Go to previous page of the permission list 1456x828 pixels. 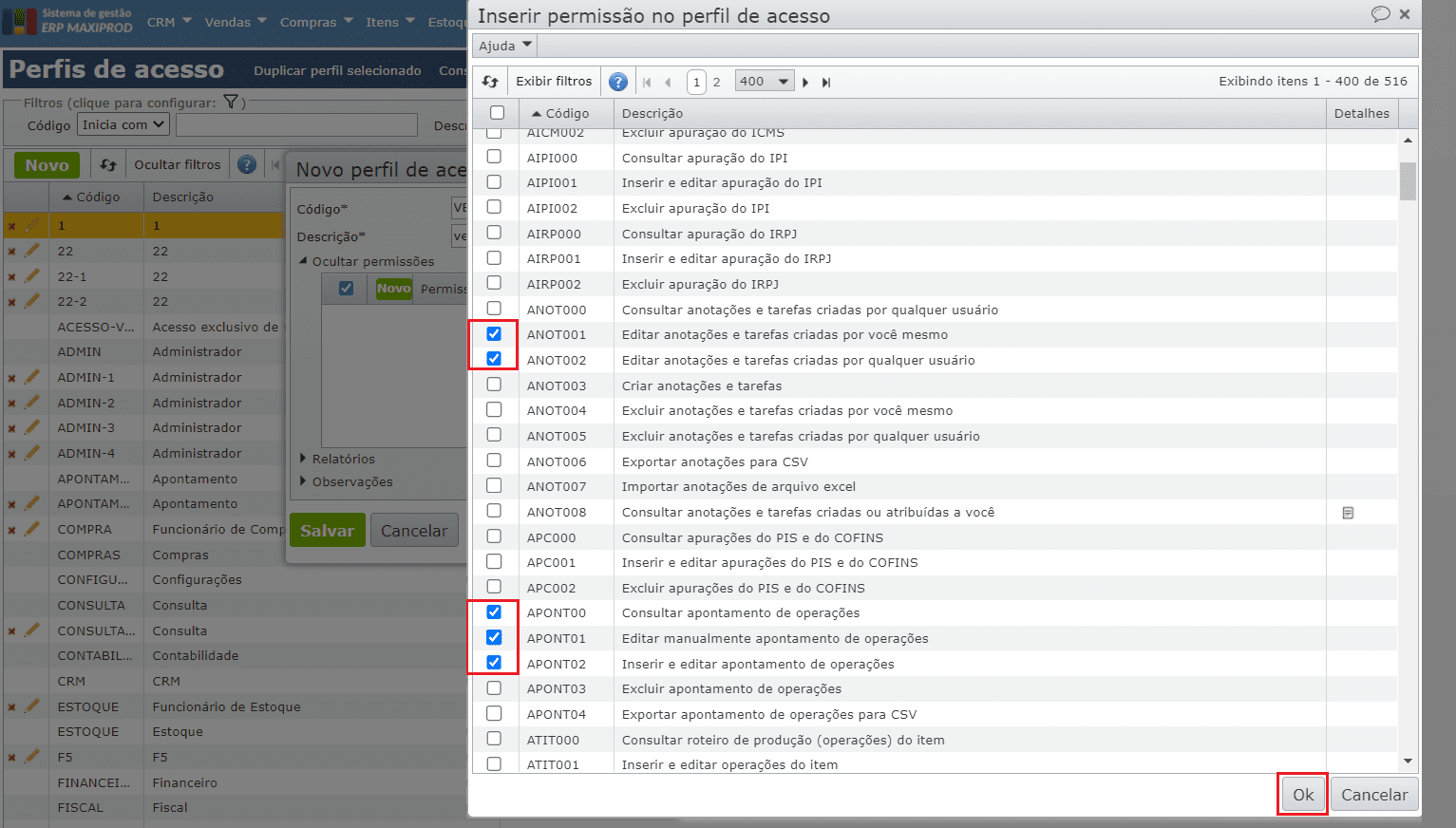668,83
